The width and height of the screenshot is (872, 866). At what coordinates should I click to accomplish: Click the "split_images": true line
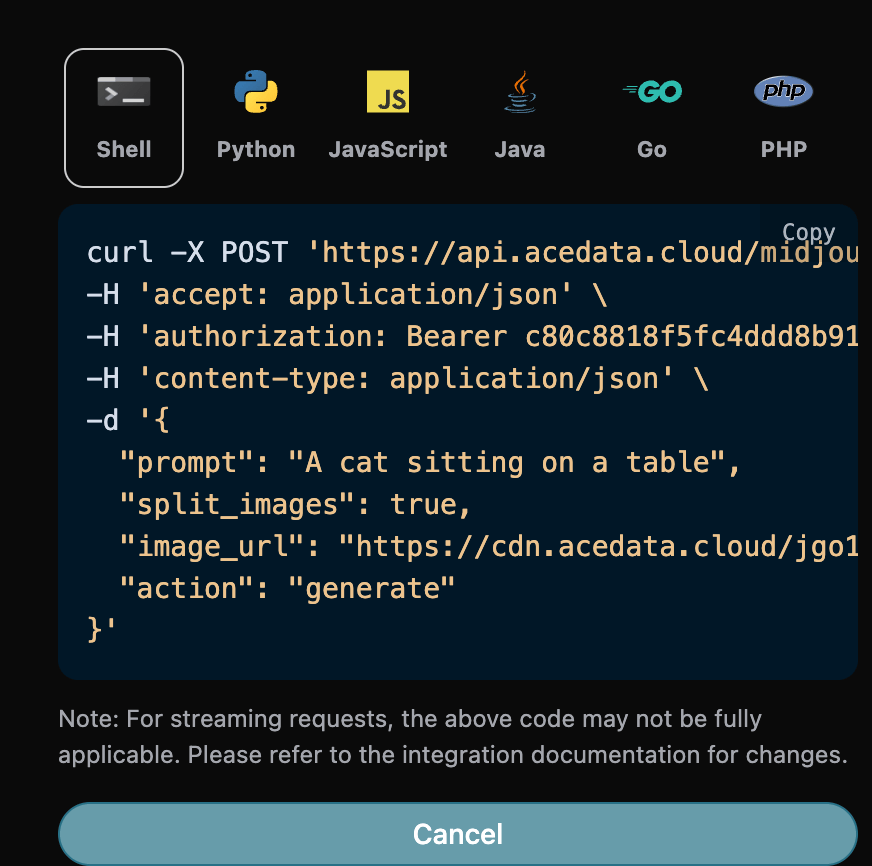(295, 505)
